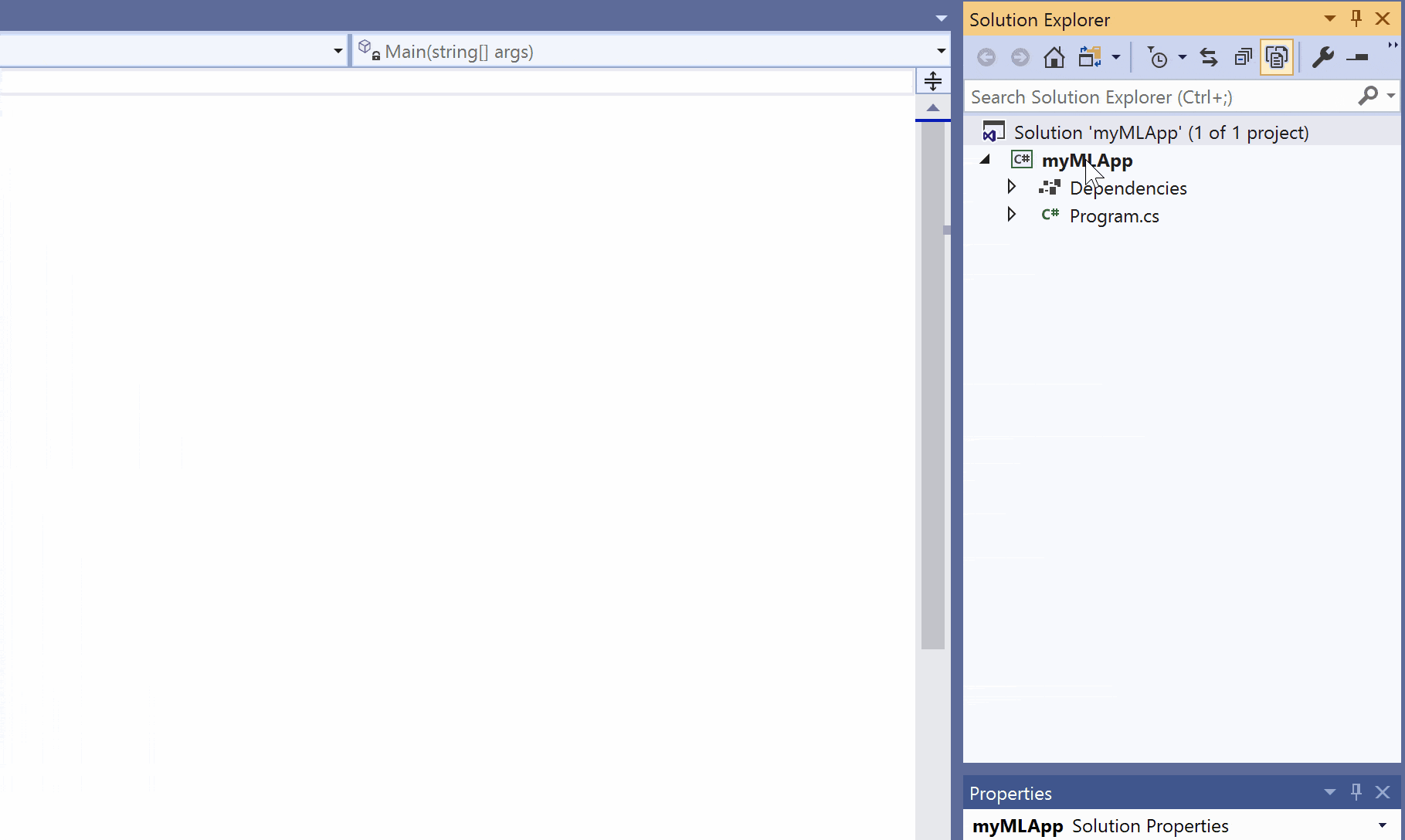Expand the Dependencies node
The width and height of the screenshot is (1405, 840).
click(1012, 186)
